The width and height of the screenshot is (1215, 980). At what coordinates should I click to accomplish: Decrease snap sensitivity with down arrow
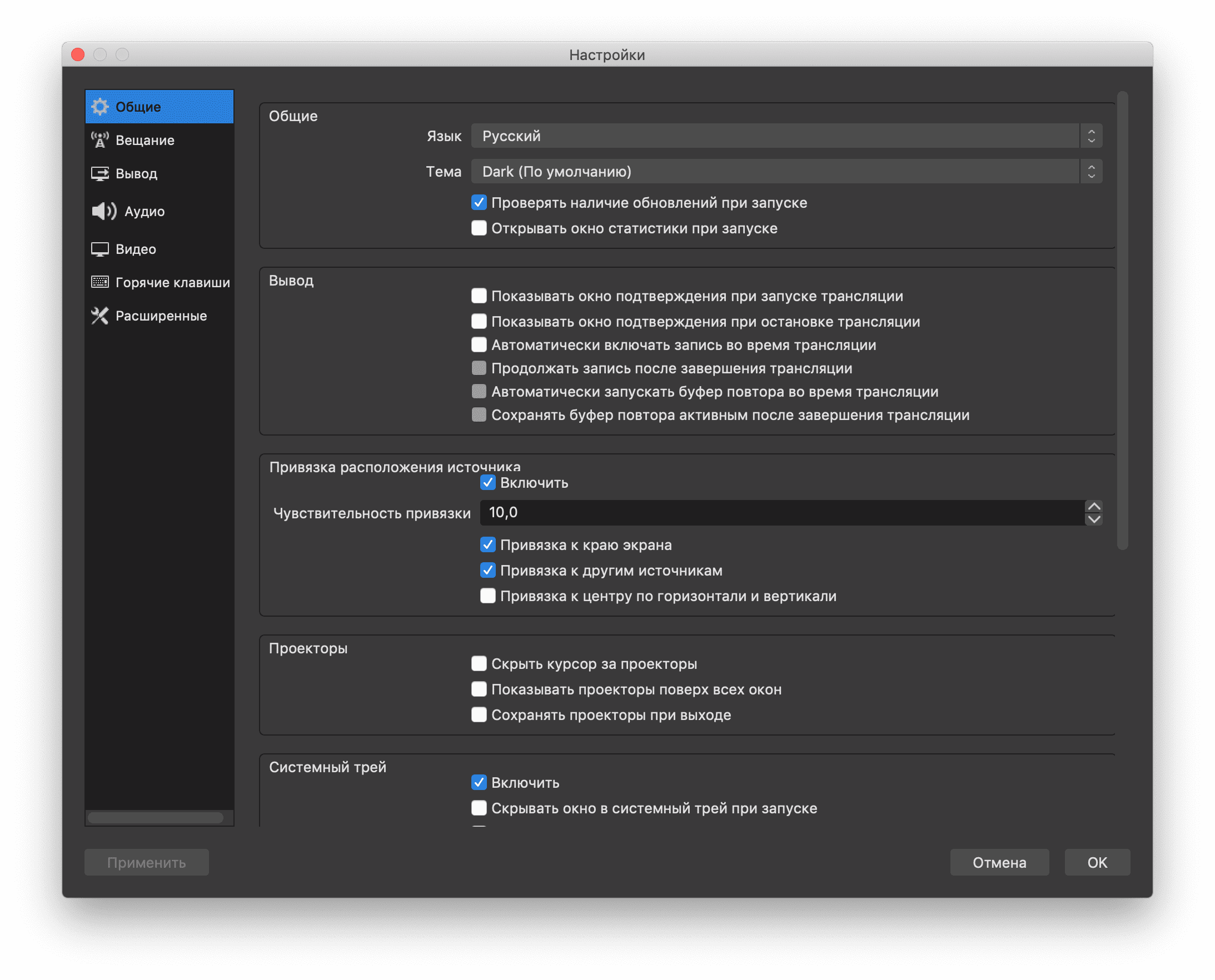point(1094,519)
